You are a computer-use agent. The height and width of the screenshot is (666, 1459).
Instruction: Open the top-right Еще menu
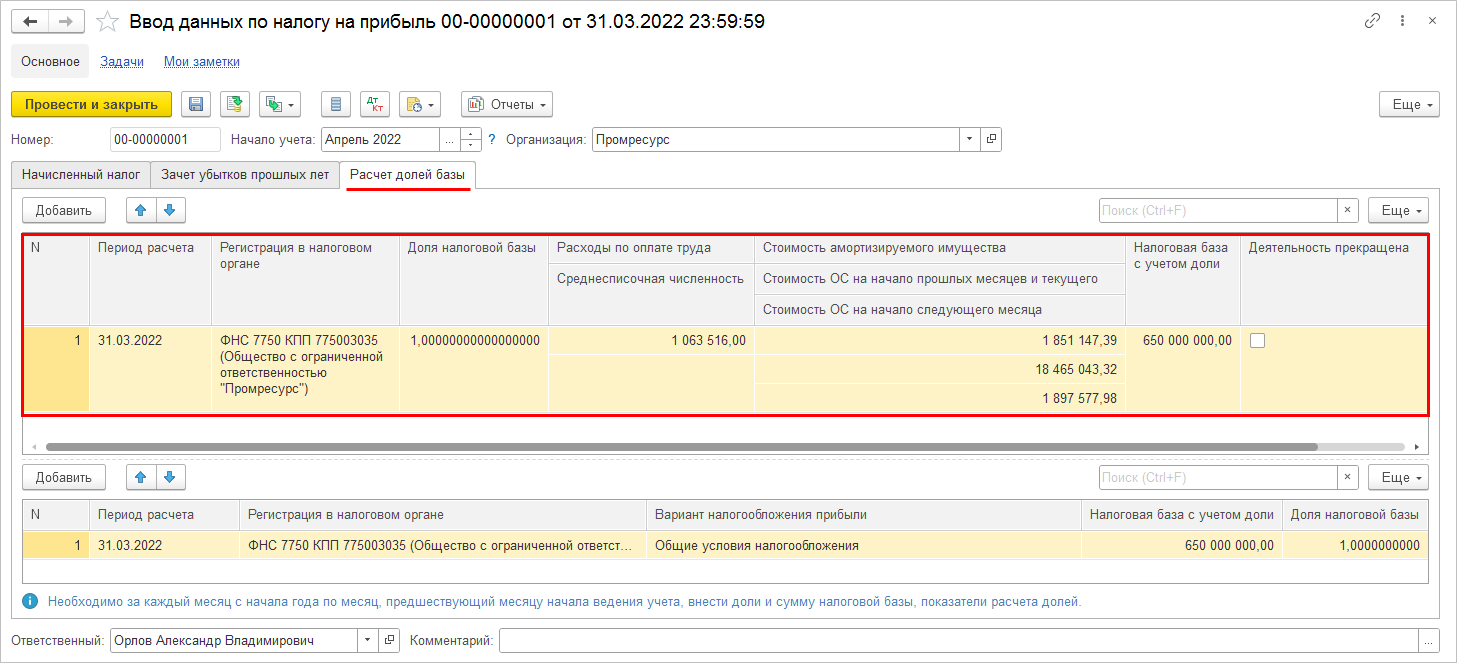pyautogui.click(x=1409, y=104)
